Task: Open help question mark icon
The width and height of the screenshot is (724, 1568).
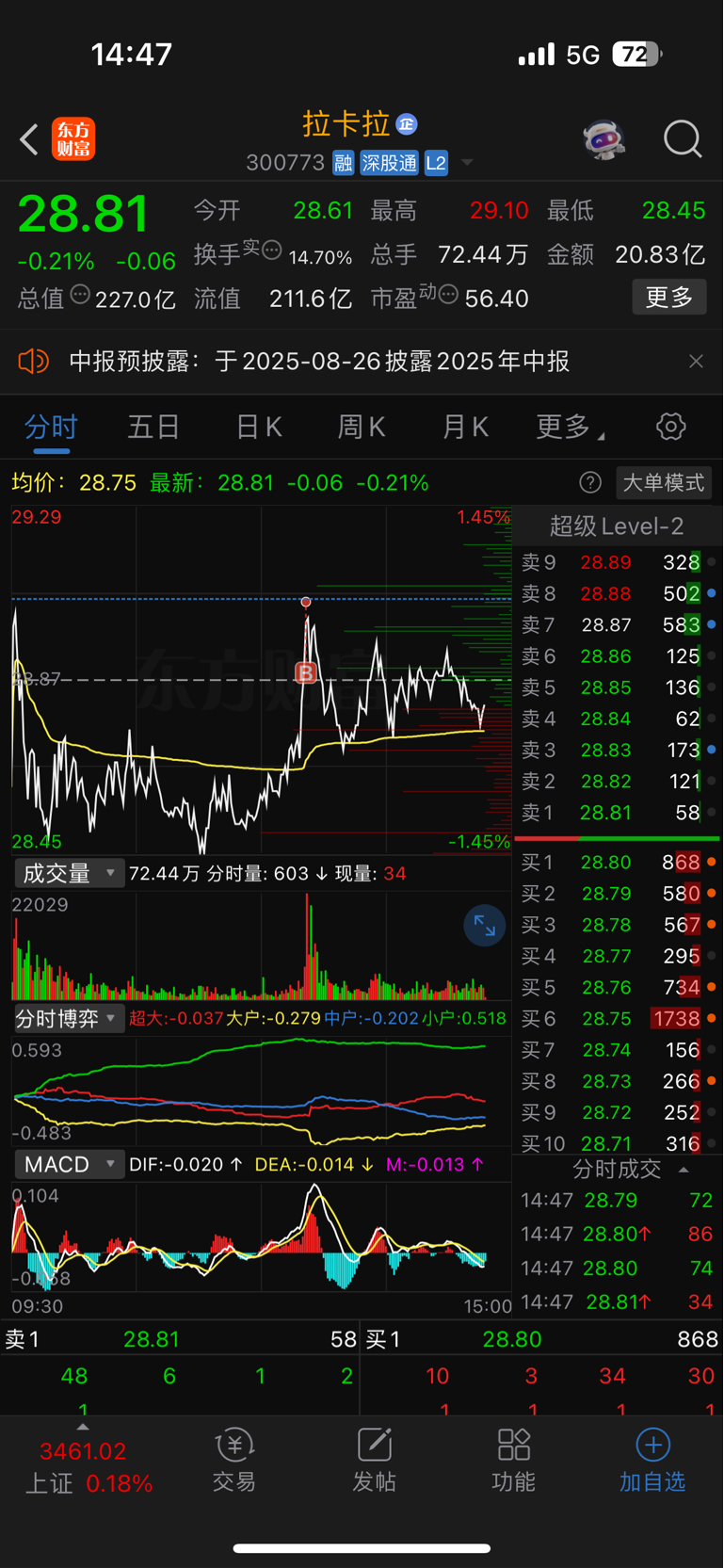Action: [x=590, y=483]
